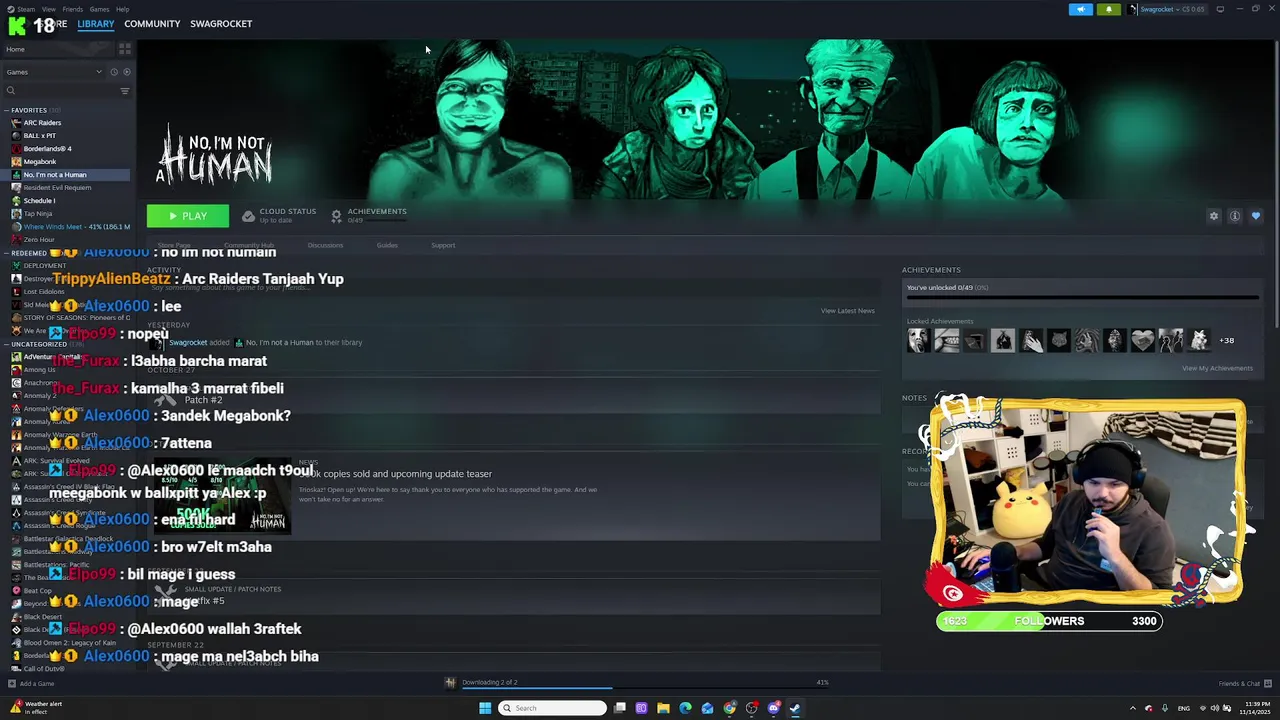This screenshot has height=720, width=1280.
Task: Click View My Achievements link
Action: tap(1217, 368)
